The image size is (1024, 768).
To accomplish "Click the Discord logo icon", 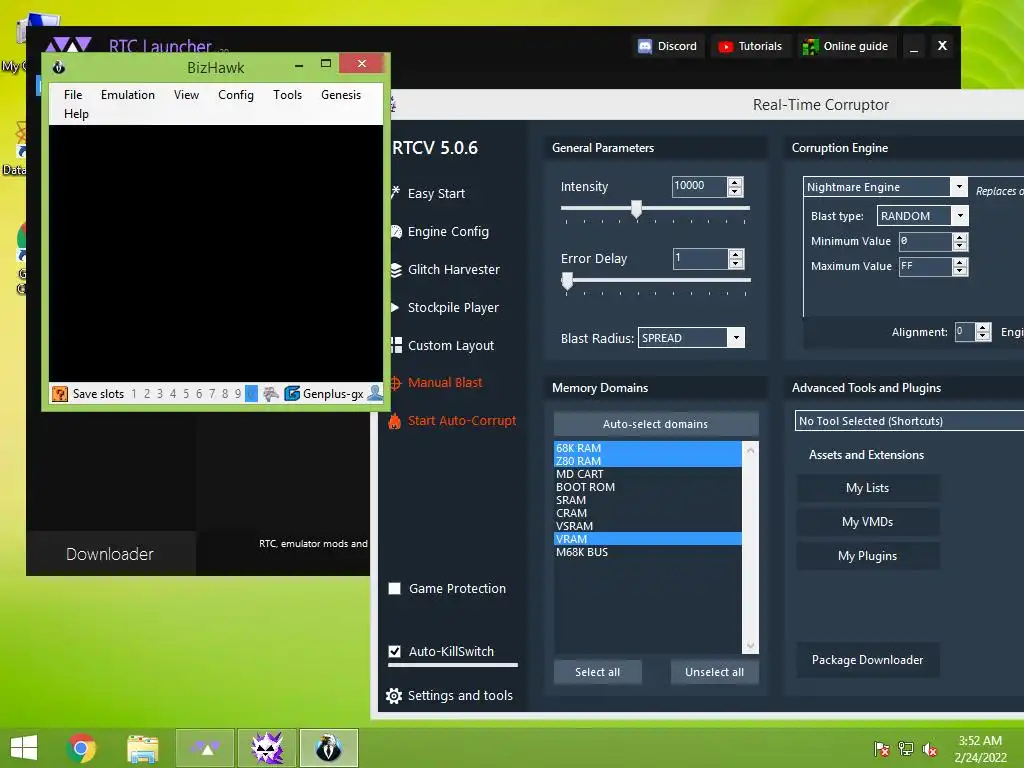I will click(645, 46).
